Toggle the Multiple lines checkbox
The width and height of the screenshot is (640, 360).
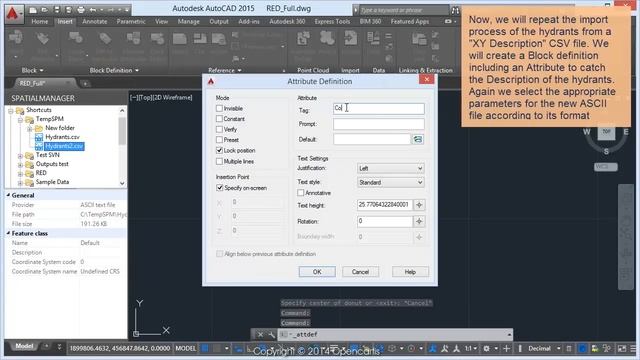(219, 161)
